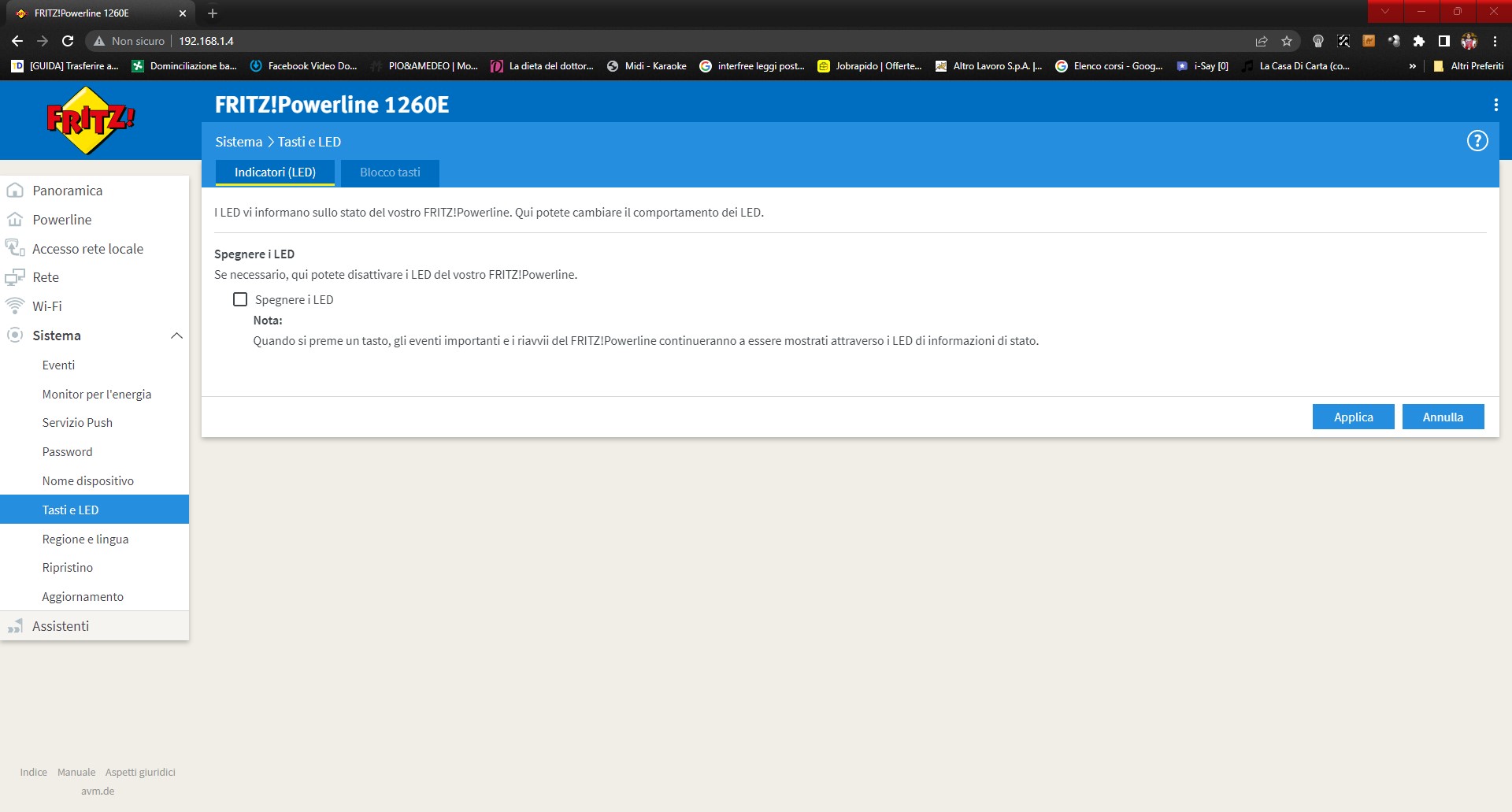Go back in browser history
Viewport: 1512px width, 812px height.
(17, 41)
